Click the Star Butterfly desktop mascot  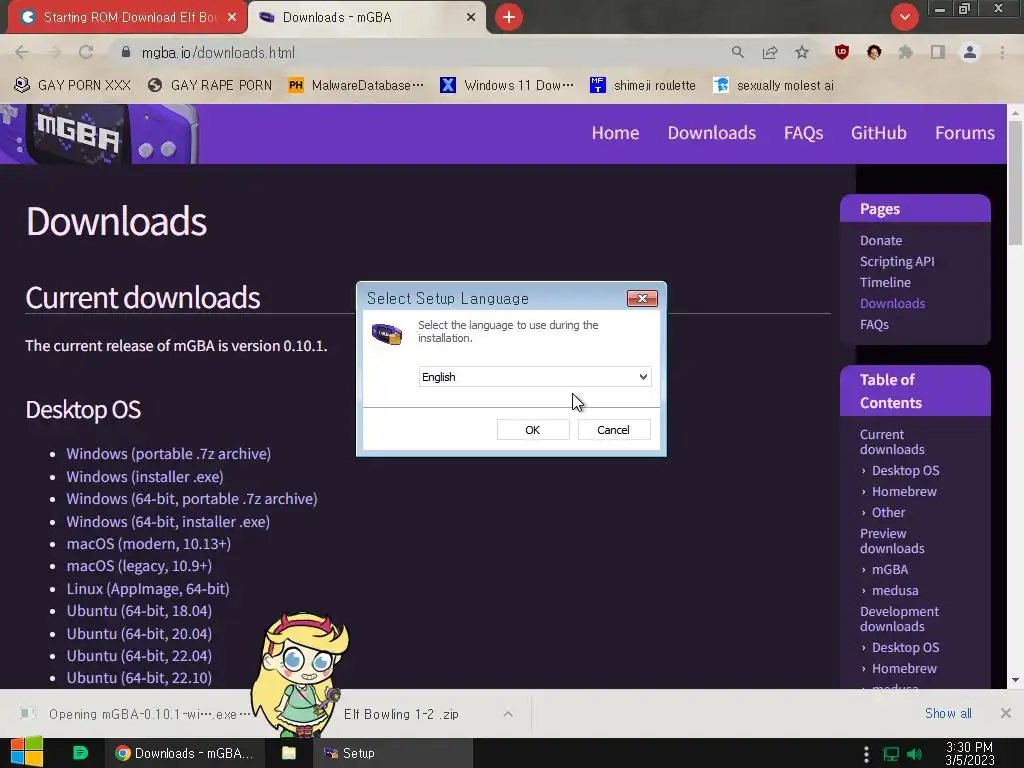(300, 675)
